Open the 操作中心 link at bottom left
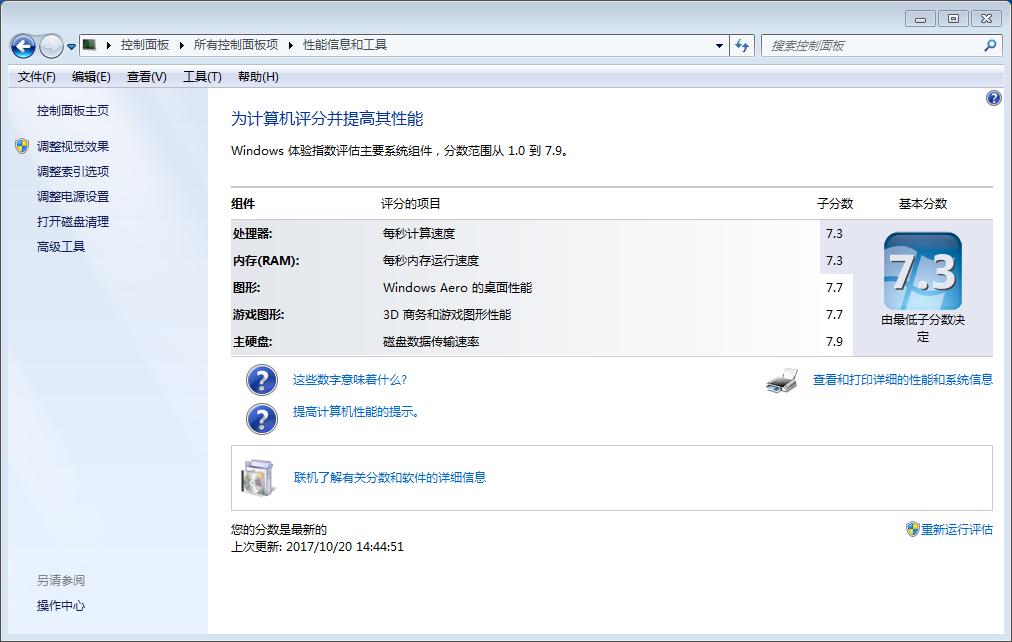This screenshot has width=1012, height=642. [x=61, y=606]
